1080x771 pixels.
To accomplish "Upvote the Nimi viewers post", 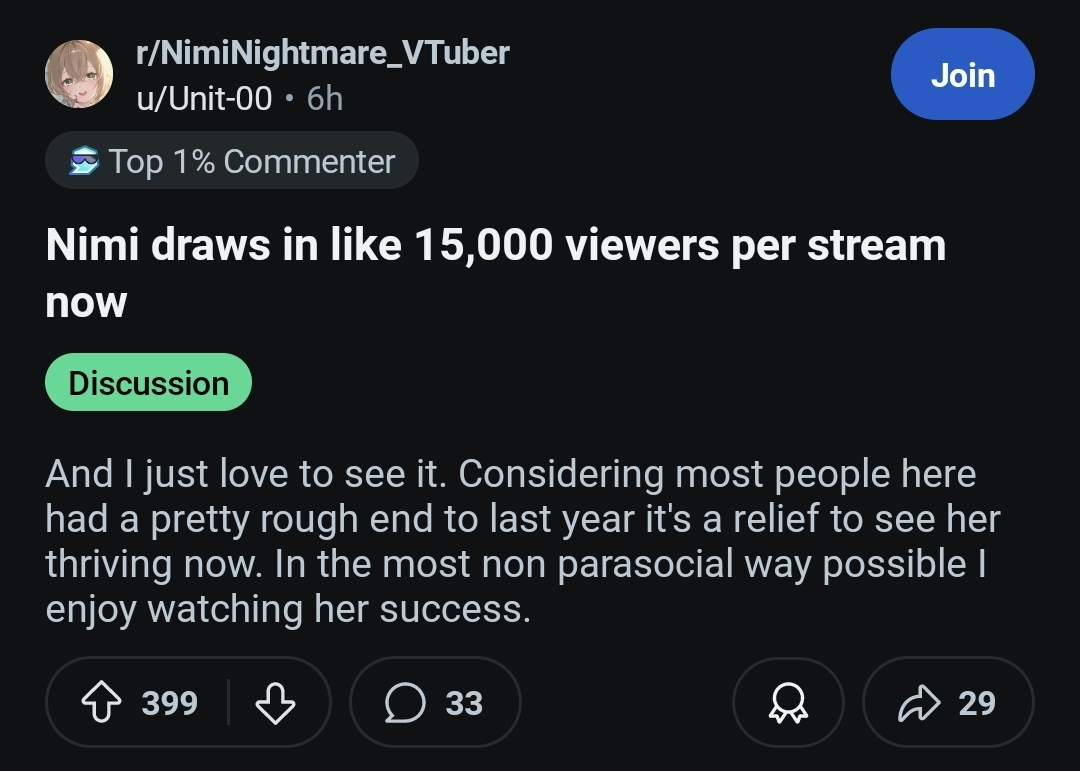I will 103,703.
